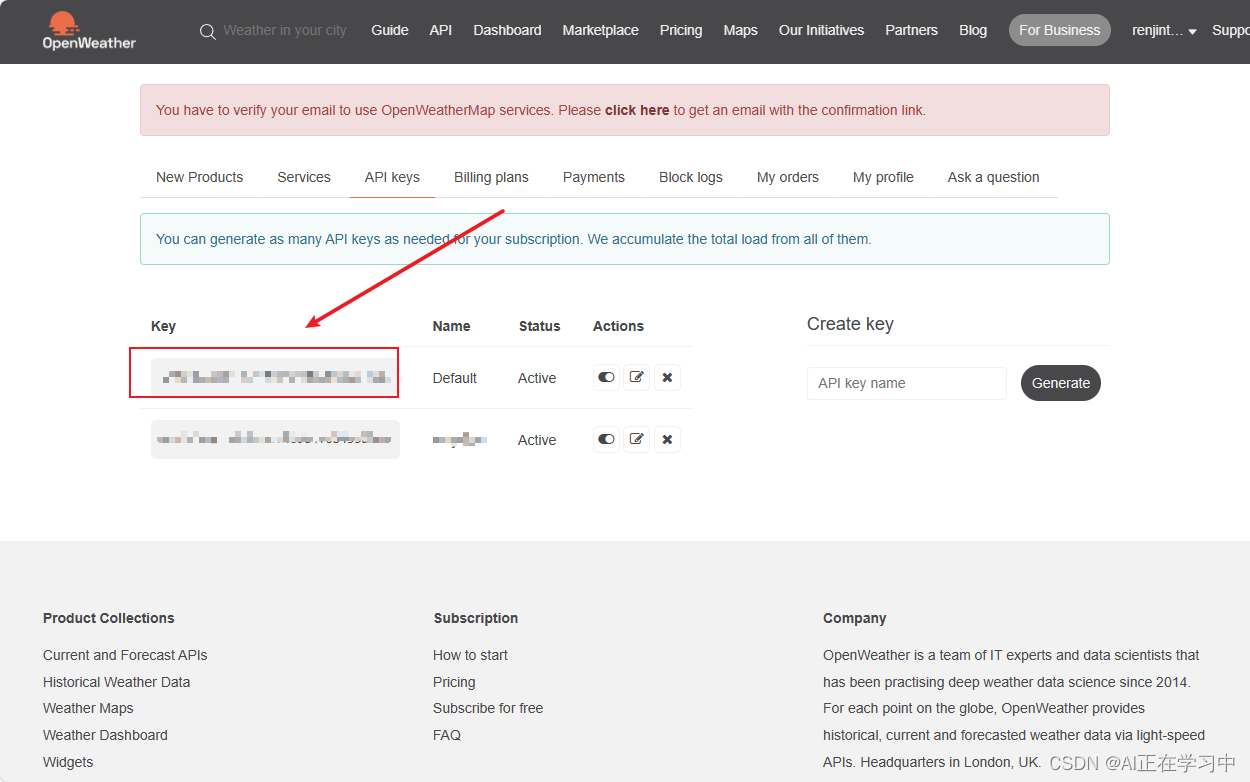Viewport: 1250px width, 782px height.
Task: Open the API menu item
Action: 441,30
